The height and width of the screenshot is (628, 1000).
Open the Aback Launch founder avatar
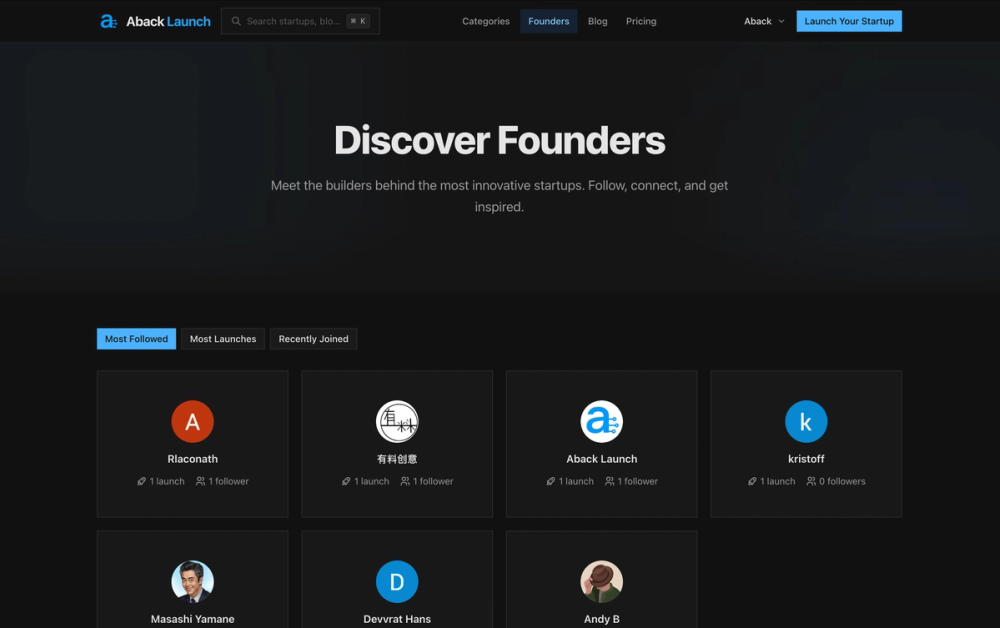pyautogui.click(x=601, y=421)
